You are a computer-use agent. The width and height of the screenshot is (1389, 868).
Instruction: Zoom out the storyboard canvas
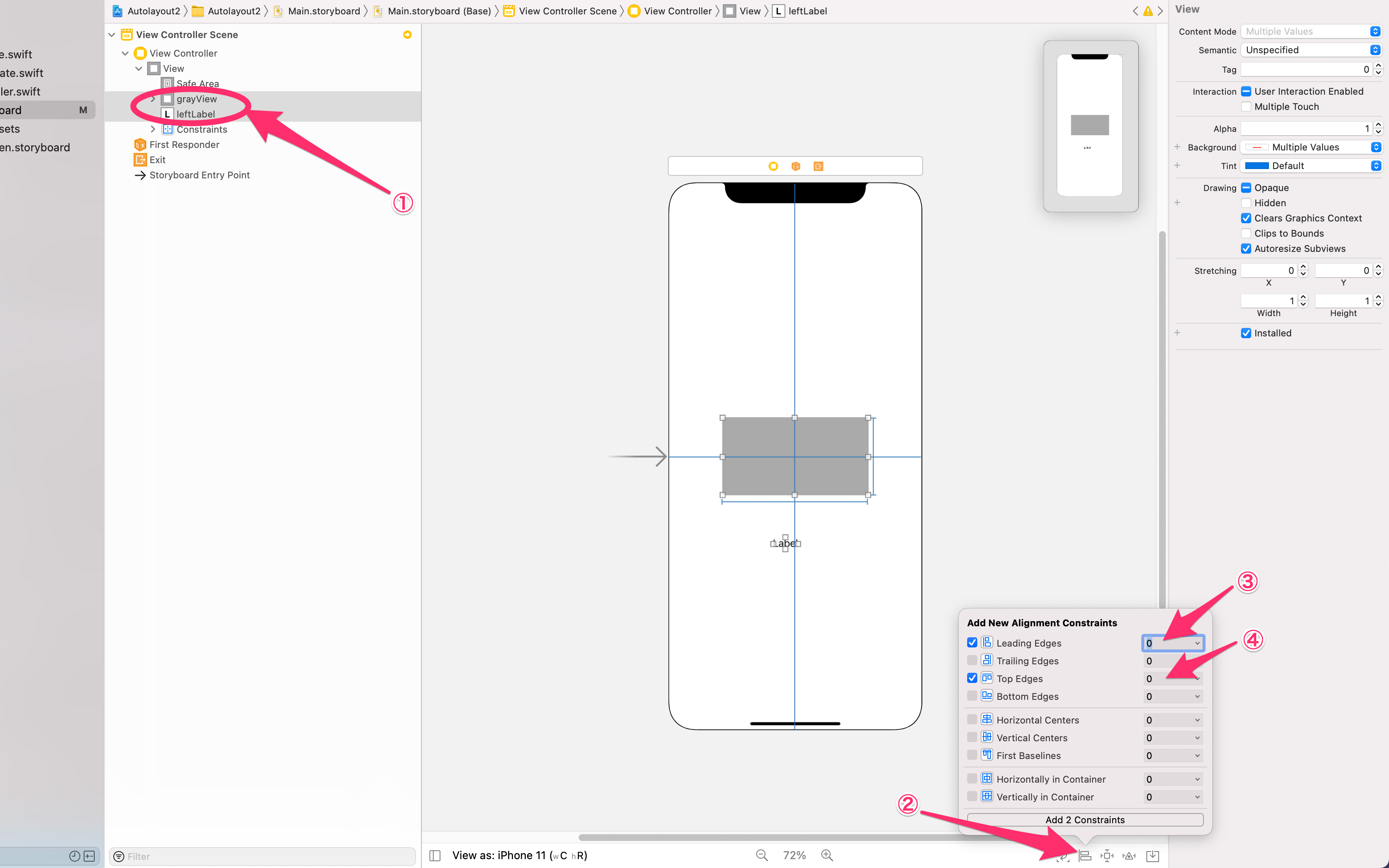pos(762,855)
